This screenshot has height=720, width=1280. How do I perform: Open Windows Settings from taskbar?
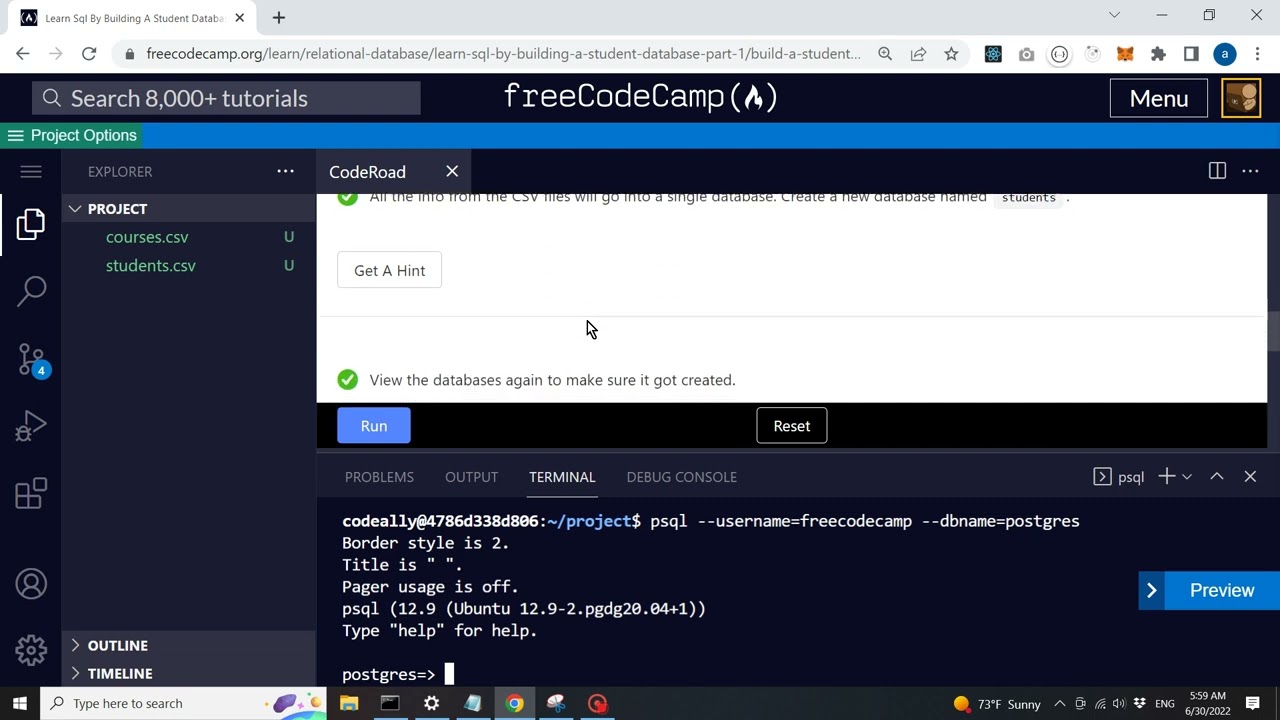[x=431, y=703]
